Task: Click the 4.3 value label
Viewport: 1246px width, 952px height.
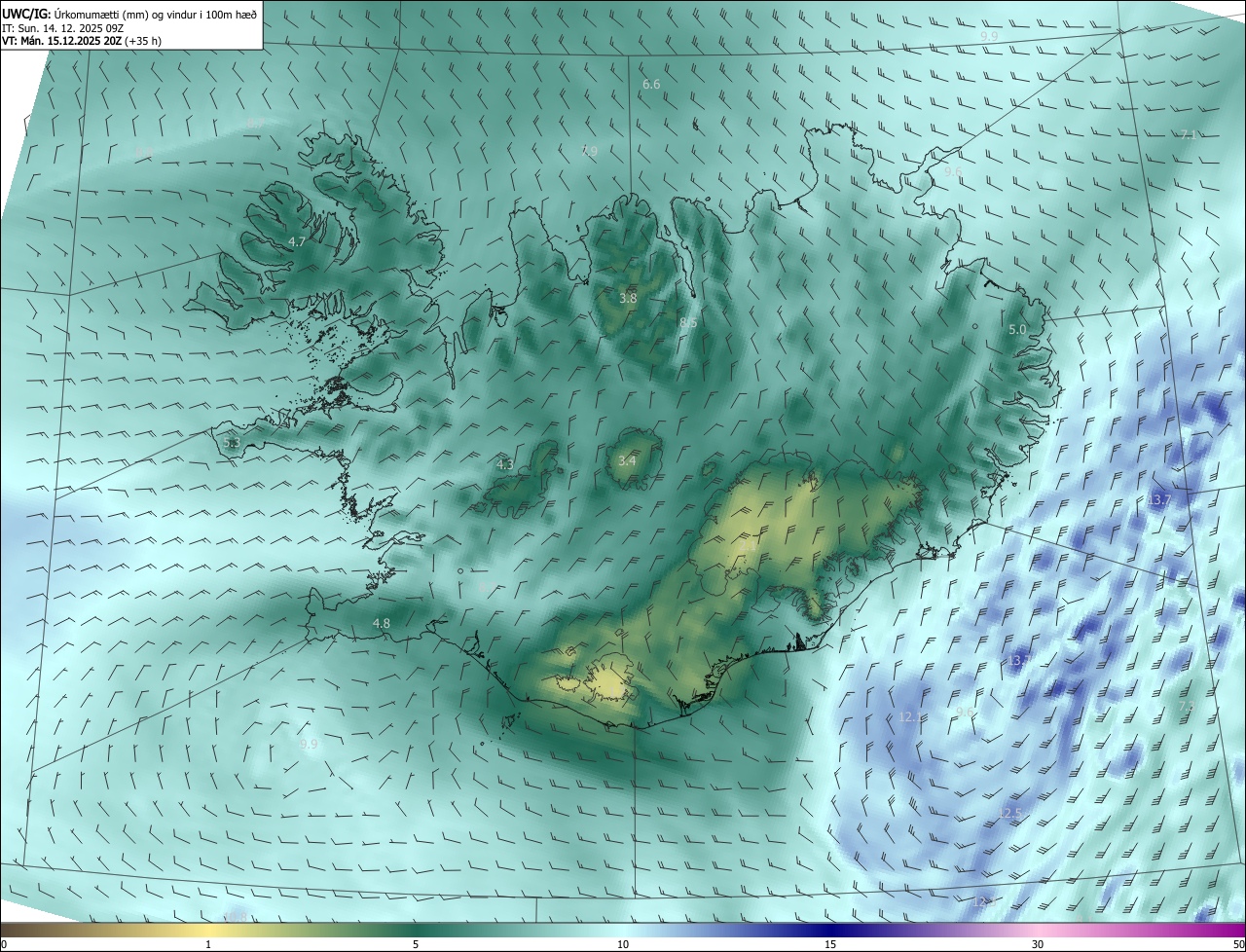Action: [x=504, y=465]
